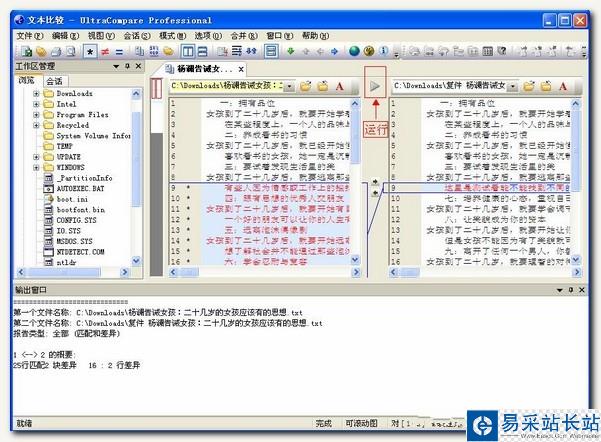Switch to the 会话 workspace tab

pos(54,81)
